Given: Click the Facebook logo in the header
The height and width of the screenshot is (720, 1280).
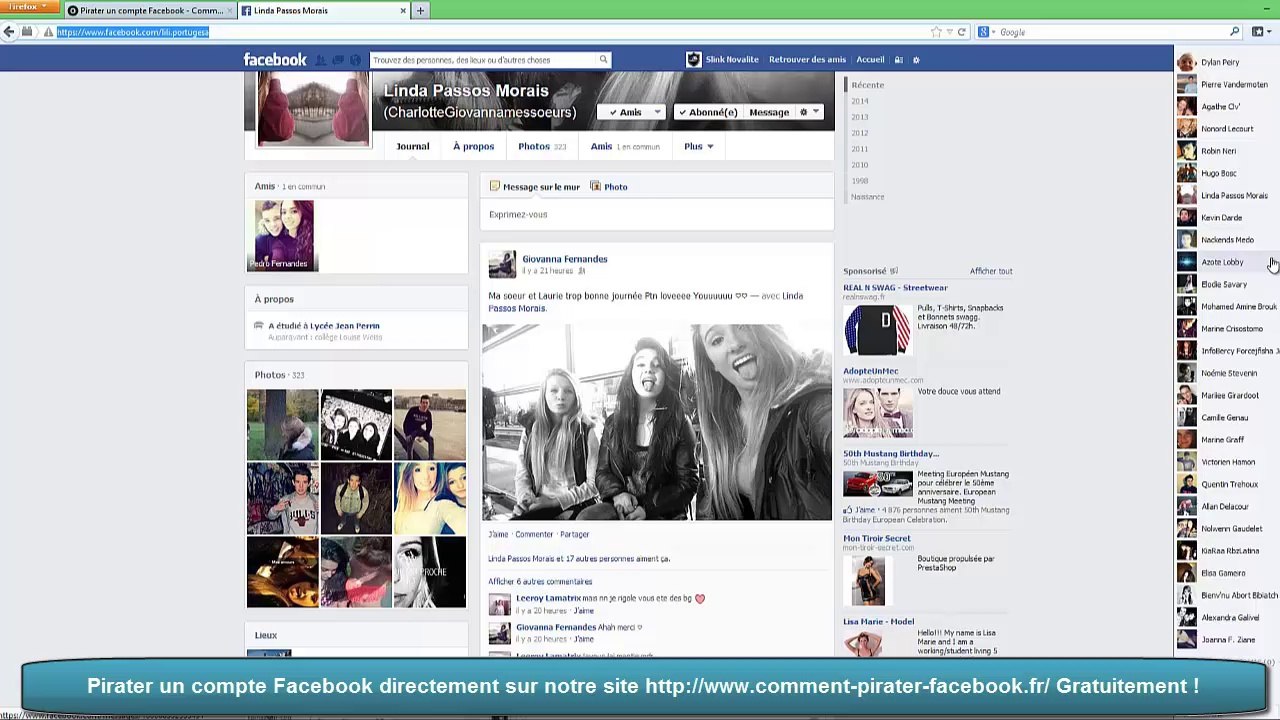Looking at the screenshot, I should coord(275,60).
